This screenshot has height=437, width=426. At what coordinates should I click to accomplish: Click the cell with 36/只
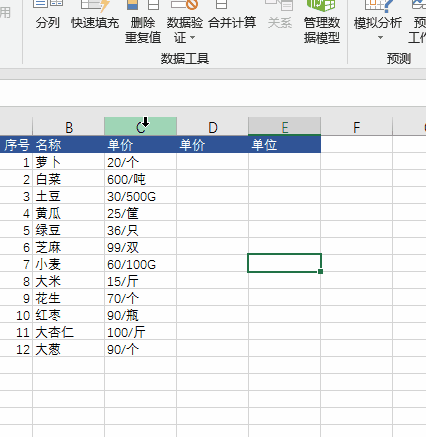[140, 230]
